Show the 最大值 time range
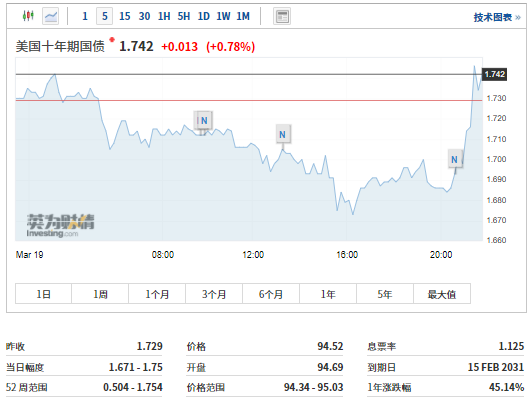Viewport: 530px width, 404px height. [442, 294]
